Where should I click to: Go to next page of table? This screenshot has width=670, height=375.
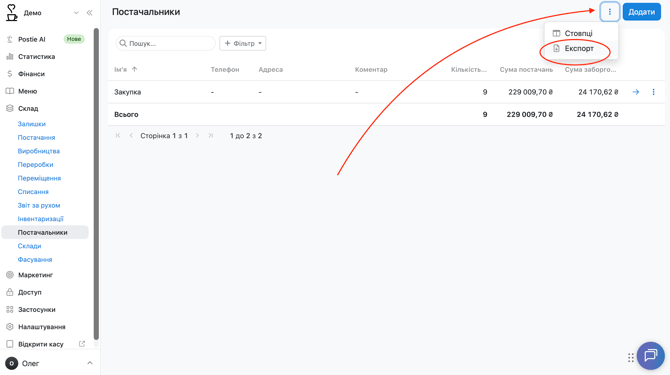pos(197,136)
